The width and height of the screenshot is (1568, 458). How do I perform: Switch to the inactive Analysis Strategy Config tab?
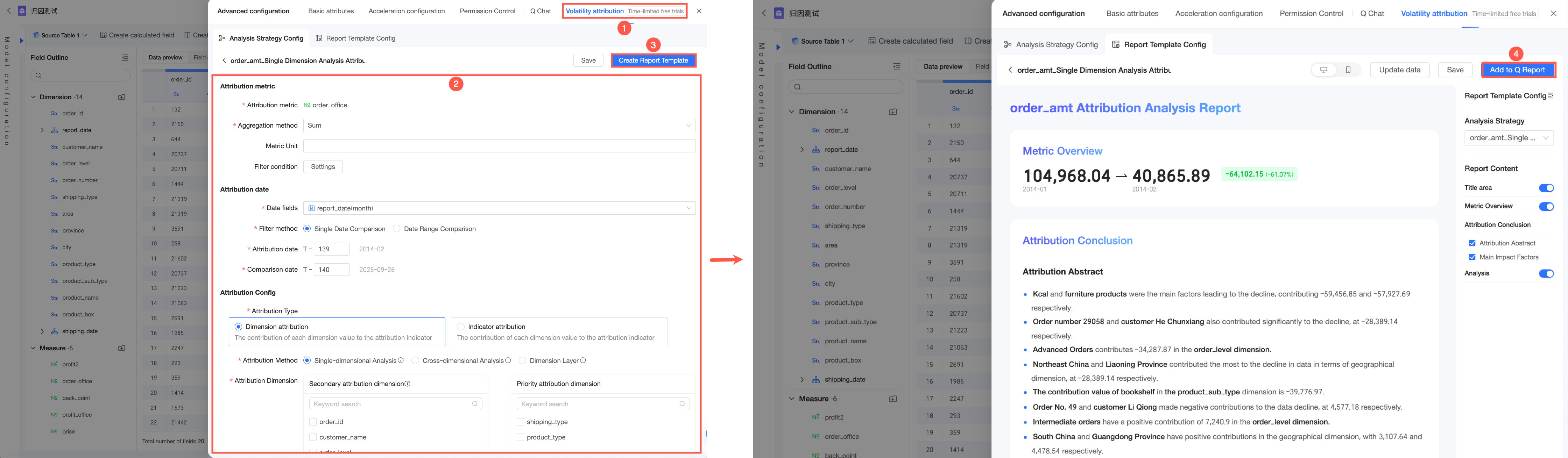[1051, 44]
